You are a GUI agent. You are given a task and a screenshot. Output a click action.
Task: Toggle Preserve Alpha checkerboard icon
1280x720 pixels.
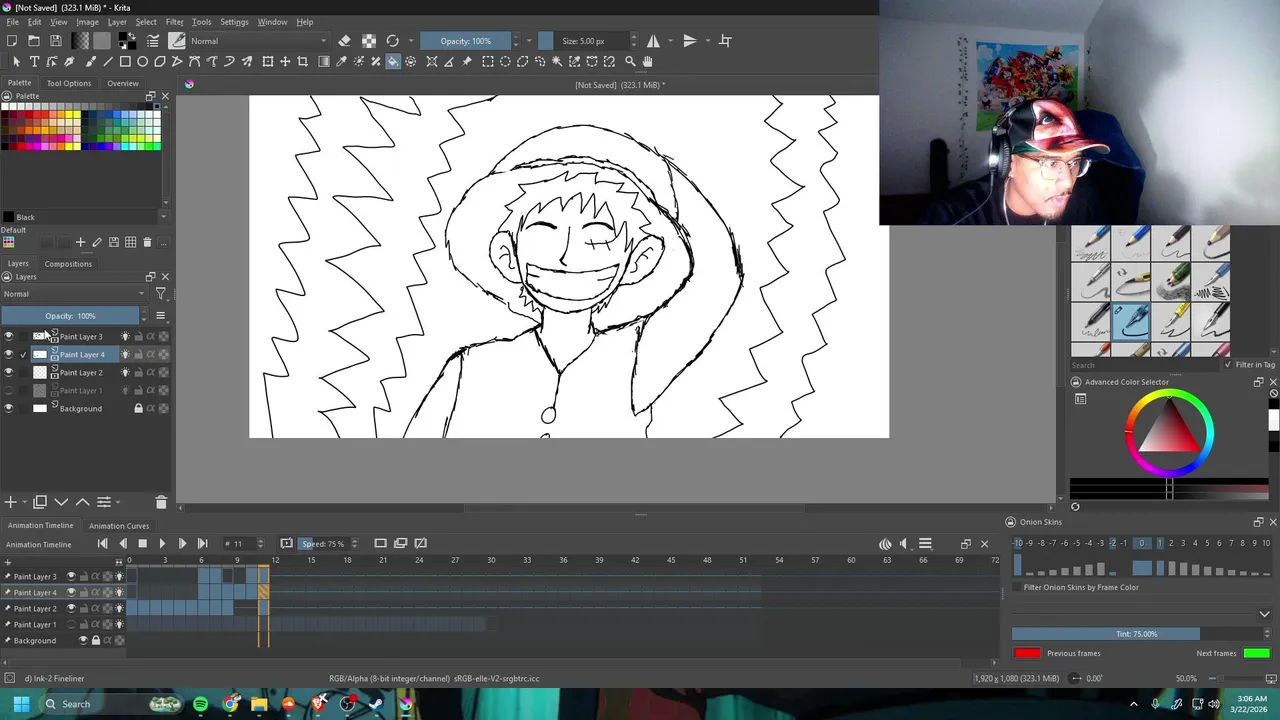[369, 41]
